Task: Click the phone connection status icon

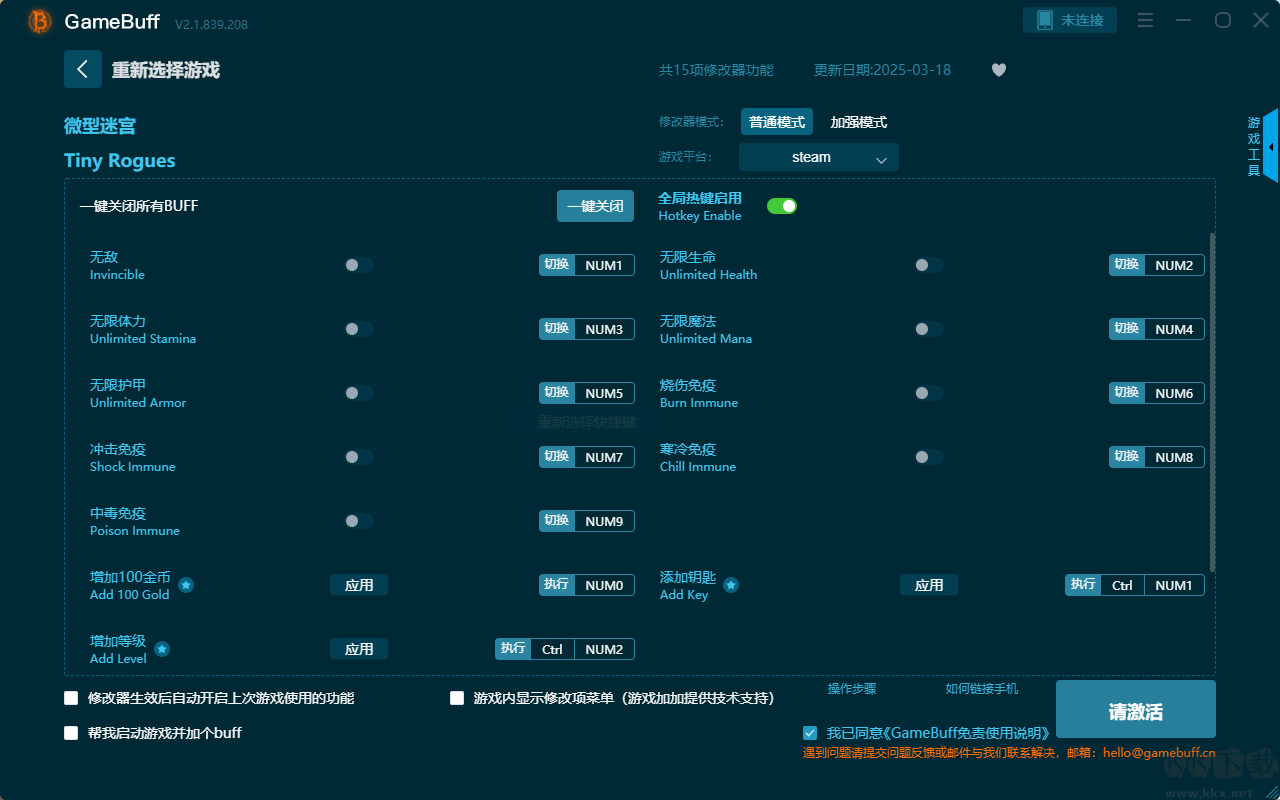Action: pos(1045,20)
